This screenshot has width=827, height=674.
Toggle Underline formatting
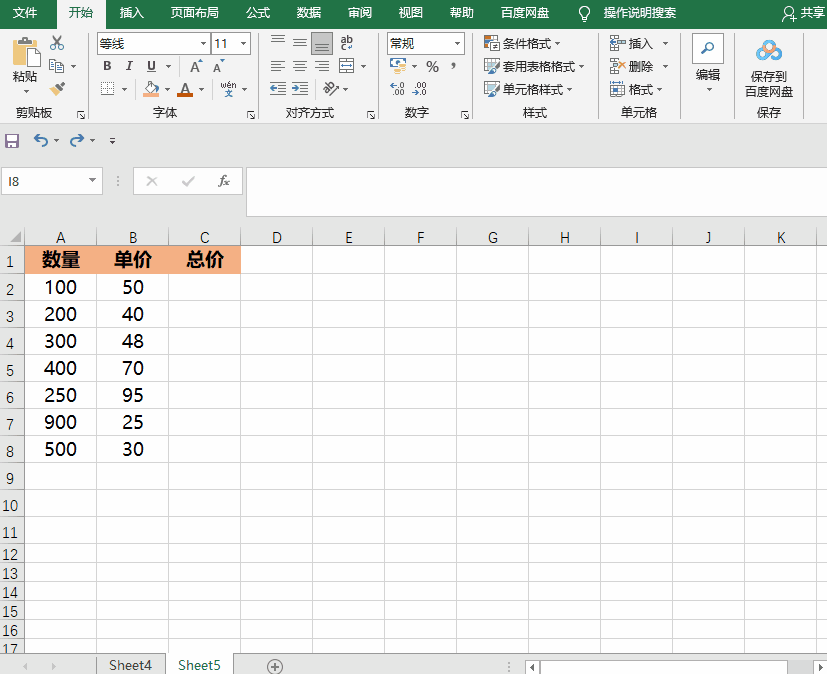point(151,66)
